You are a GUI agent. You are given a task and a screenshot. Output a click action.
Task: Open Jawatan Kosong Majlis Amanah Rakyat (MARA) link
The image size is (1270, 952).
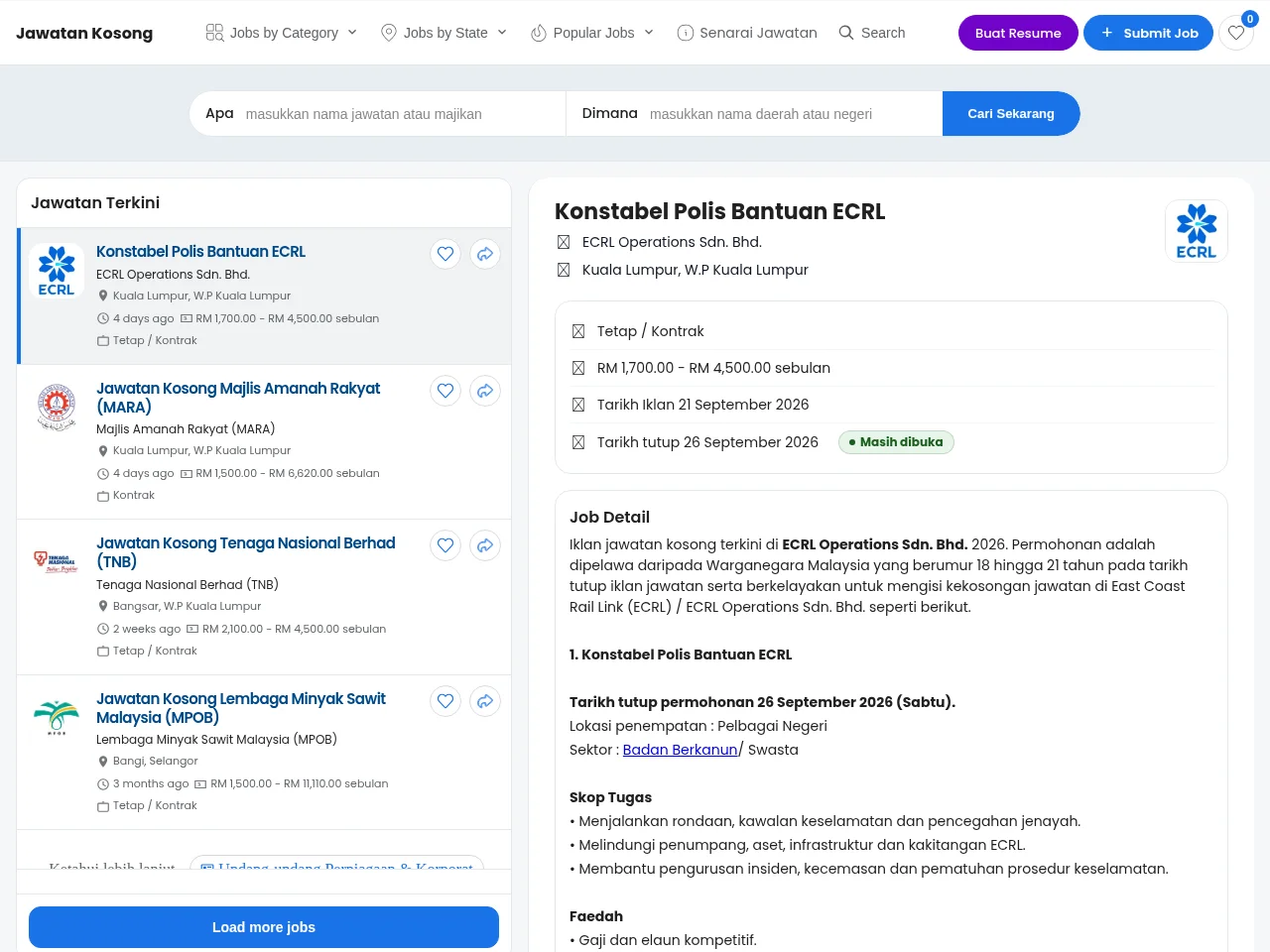coord(238,398)
